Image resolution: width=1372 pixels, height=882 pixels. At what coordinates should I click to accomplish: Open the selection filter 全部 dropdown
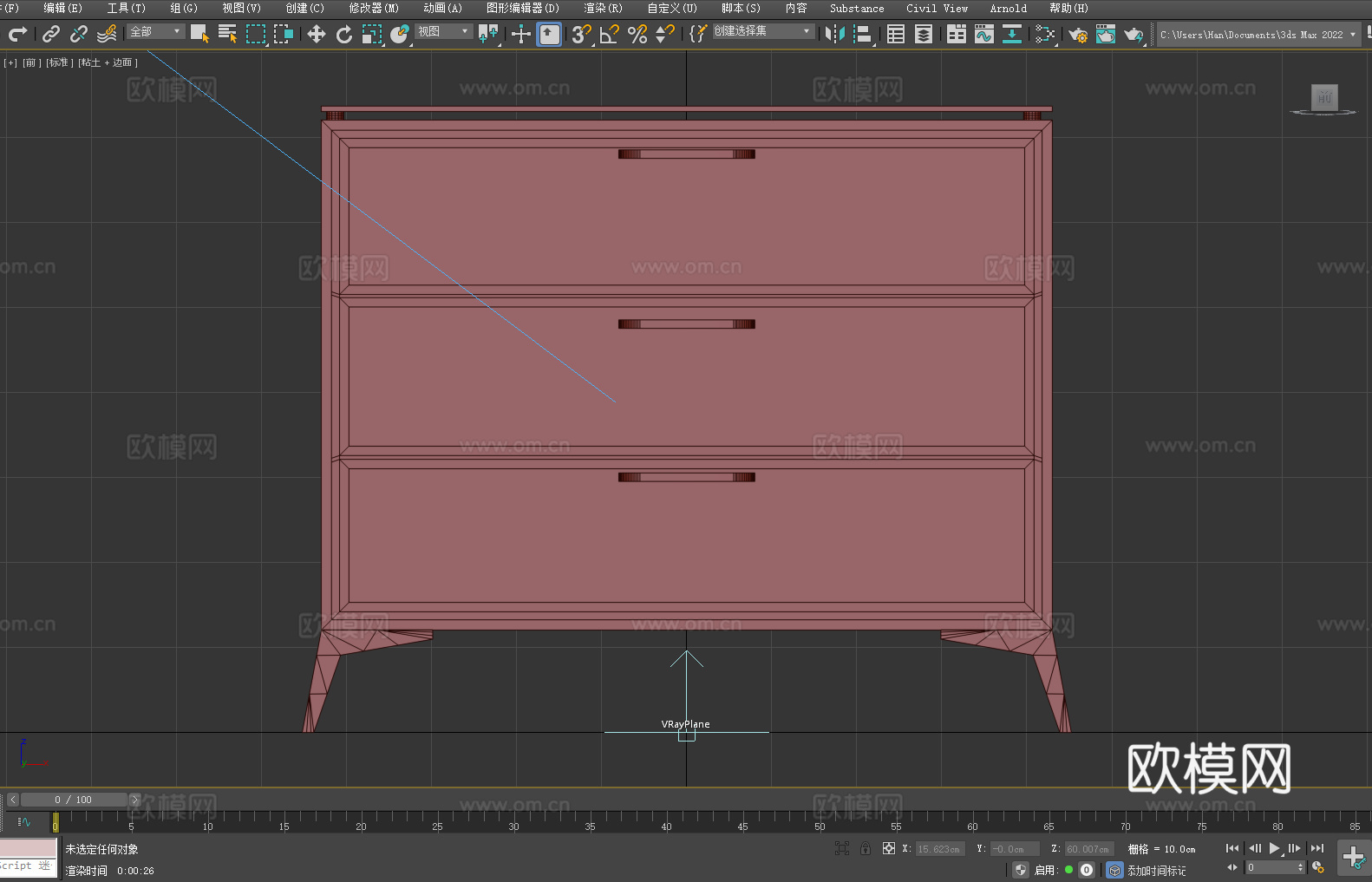click(155, 31)
